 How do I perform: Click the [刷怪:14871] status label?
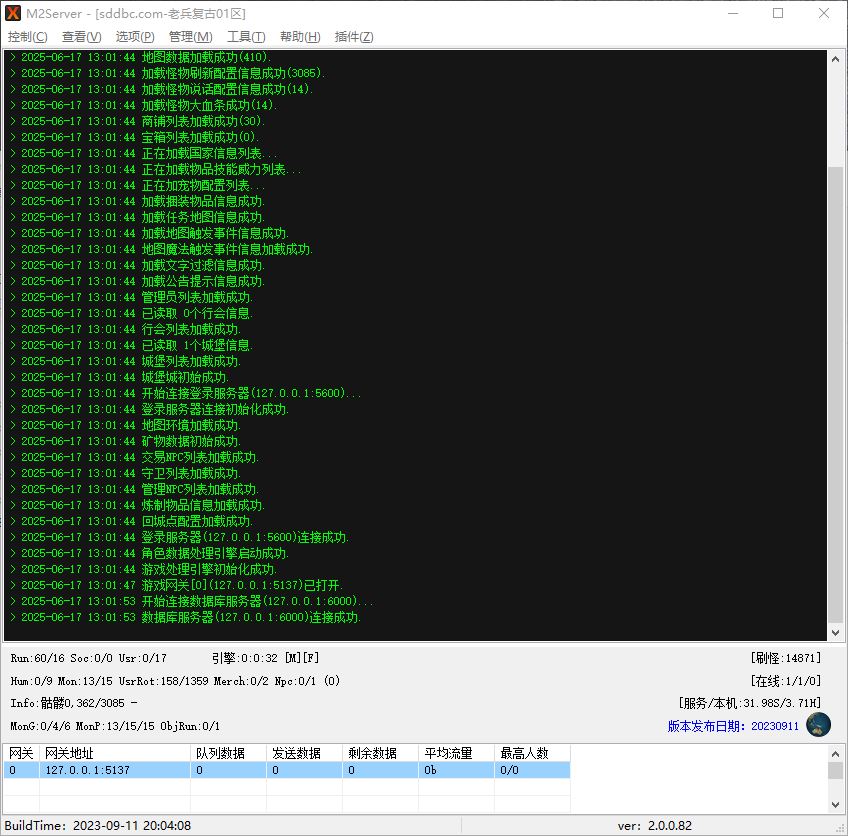click(786, 658)
